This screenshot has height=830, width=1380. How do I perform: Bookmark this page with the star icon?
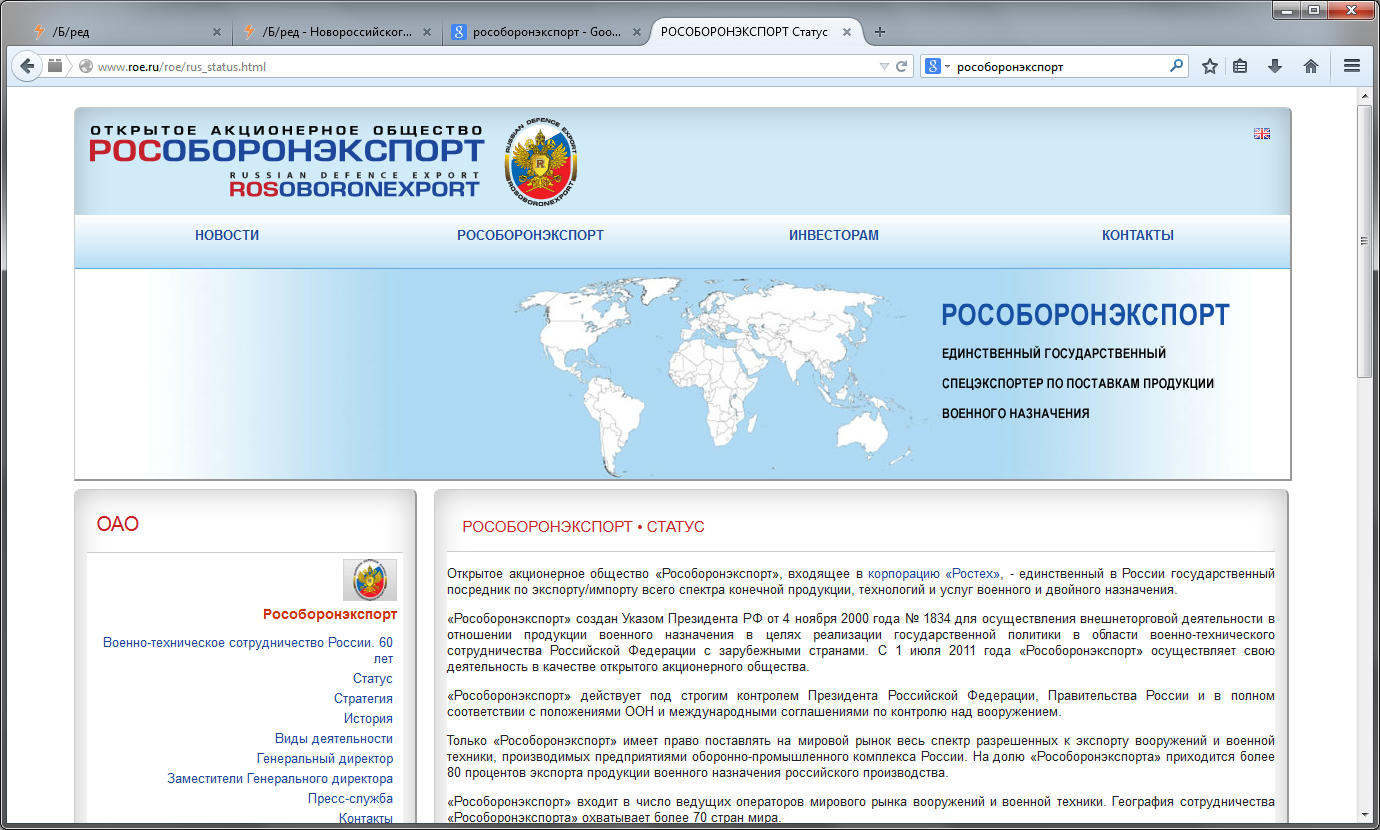pos(1210,67)
